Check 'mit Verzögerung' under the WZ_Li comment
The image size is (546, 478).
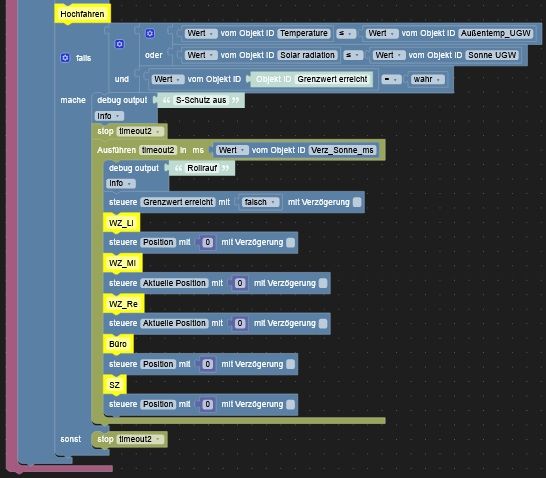point(290,243)
